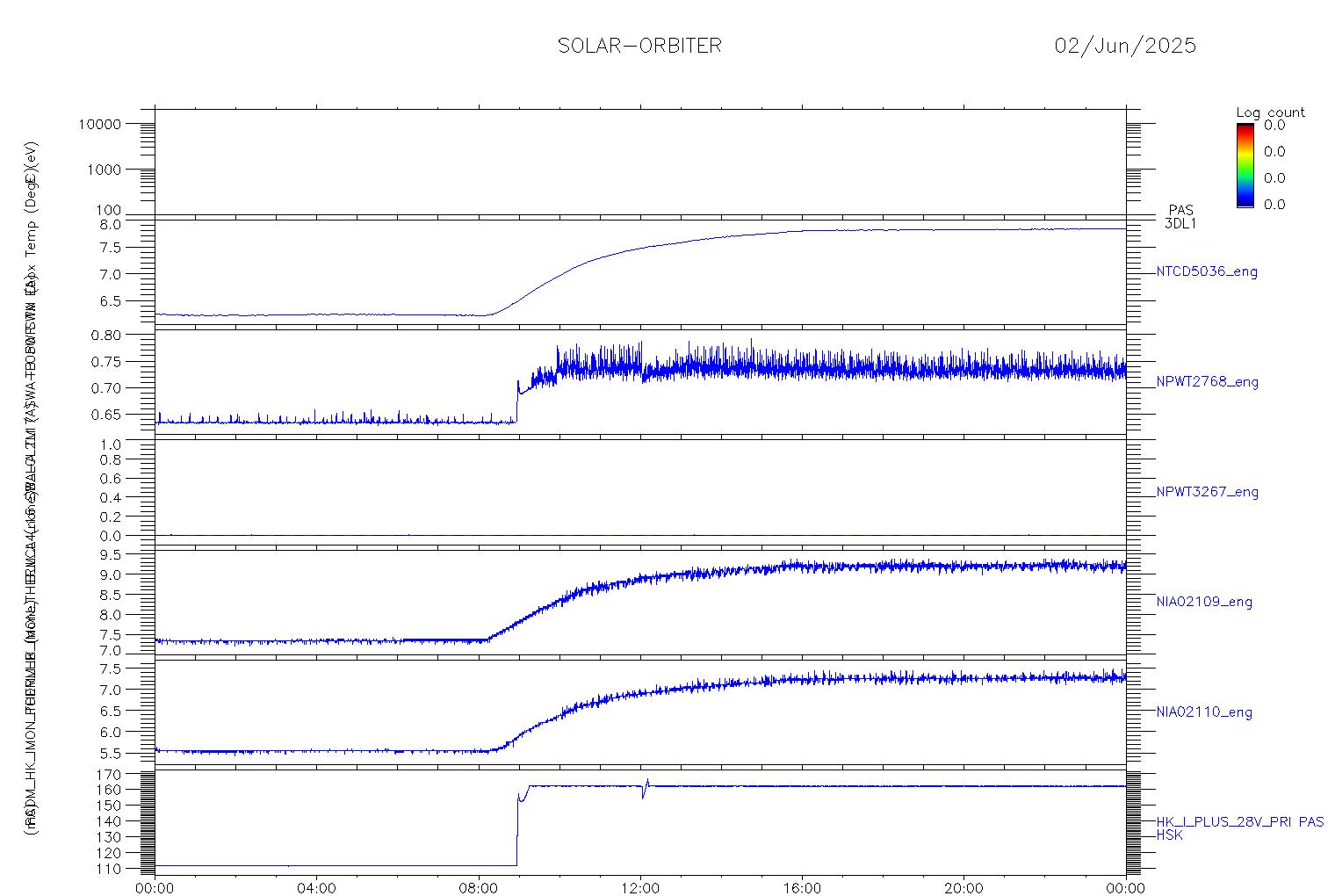Click the 9.5 axis value
The height and width of the screenshot is (896, 1328).
[x=111, y=554]
